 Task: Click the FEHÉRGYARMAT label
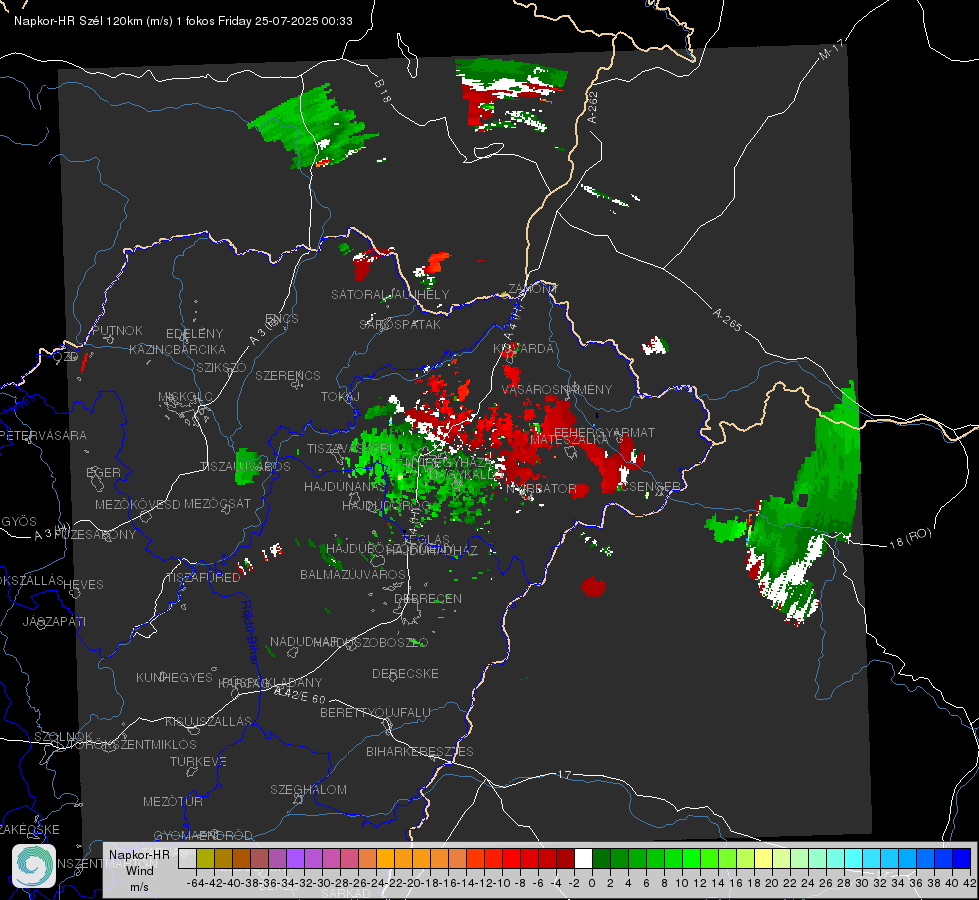pyautogui.click(x=604, y=432)
